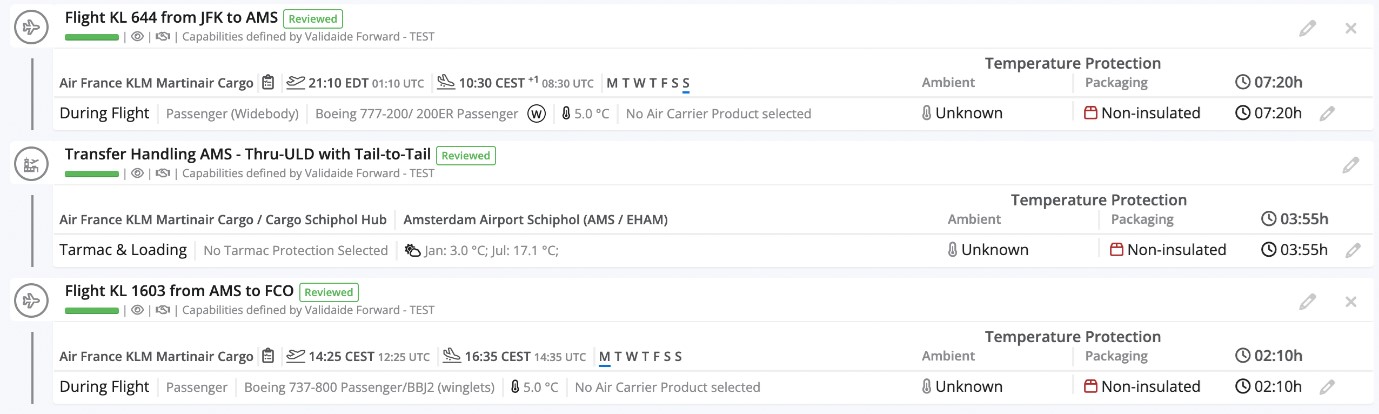Click the Transfer Handling AMS step icon
Image resolution: width=1379 pixels, height=414 pixels.
tap(31, 164)
